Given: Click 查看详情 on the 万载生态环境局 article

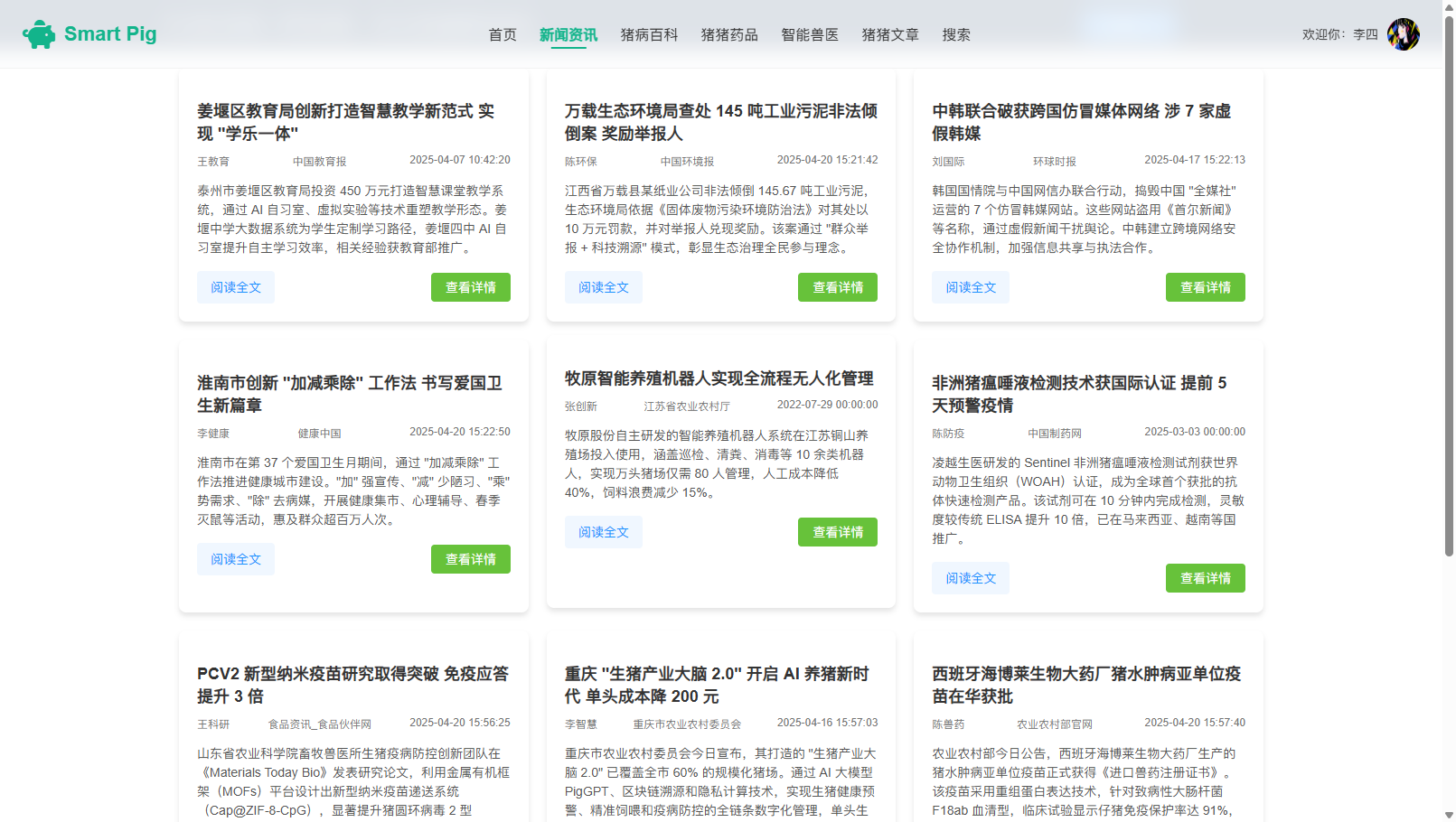Looking at the screenshot, I should pyautogui.click(x=838, y=287).
